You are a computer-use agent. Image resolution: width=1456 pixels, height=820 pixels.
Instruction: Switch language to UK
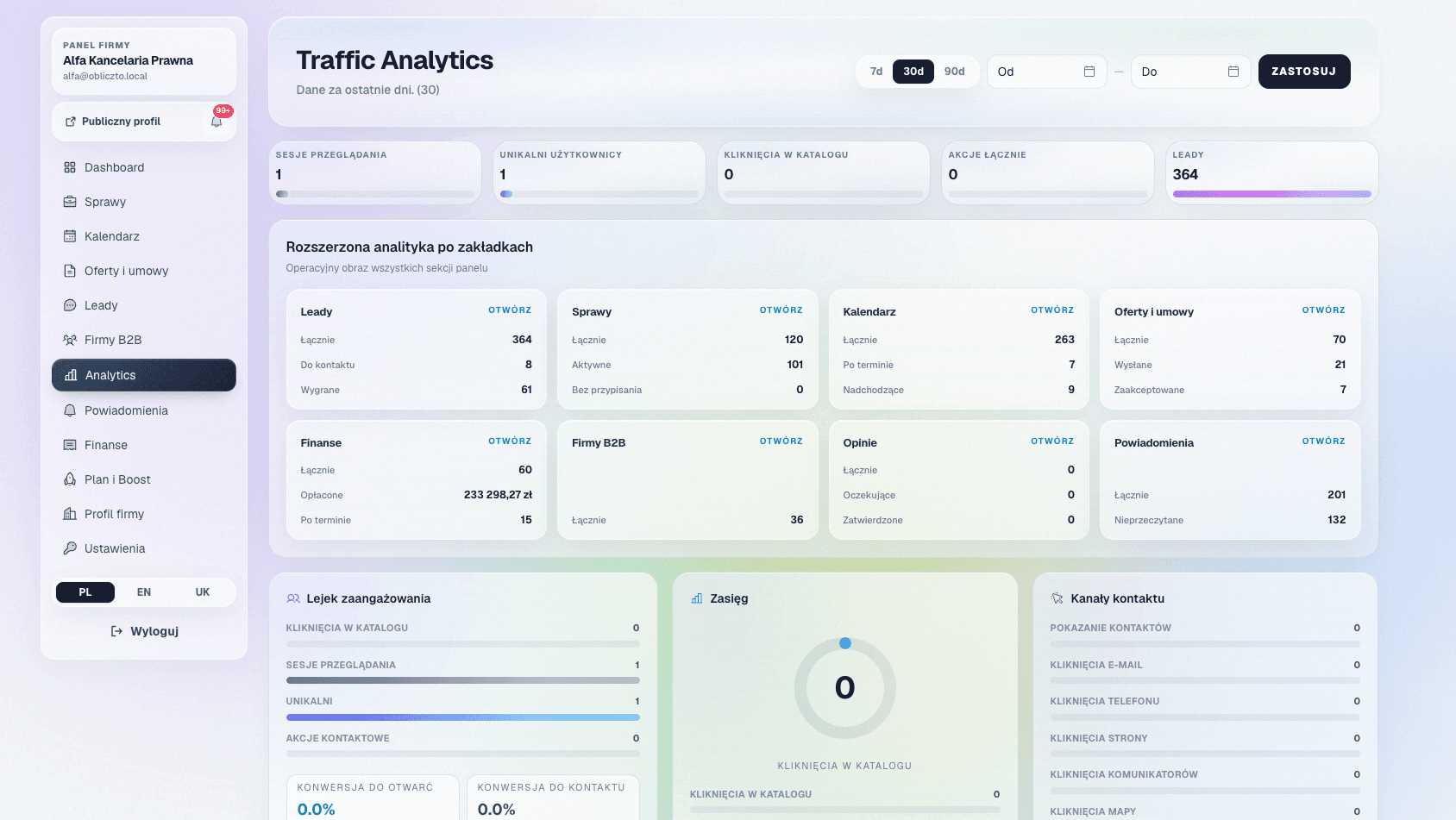[202, 592]
